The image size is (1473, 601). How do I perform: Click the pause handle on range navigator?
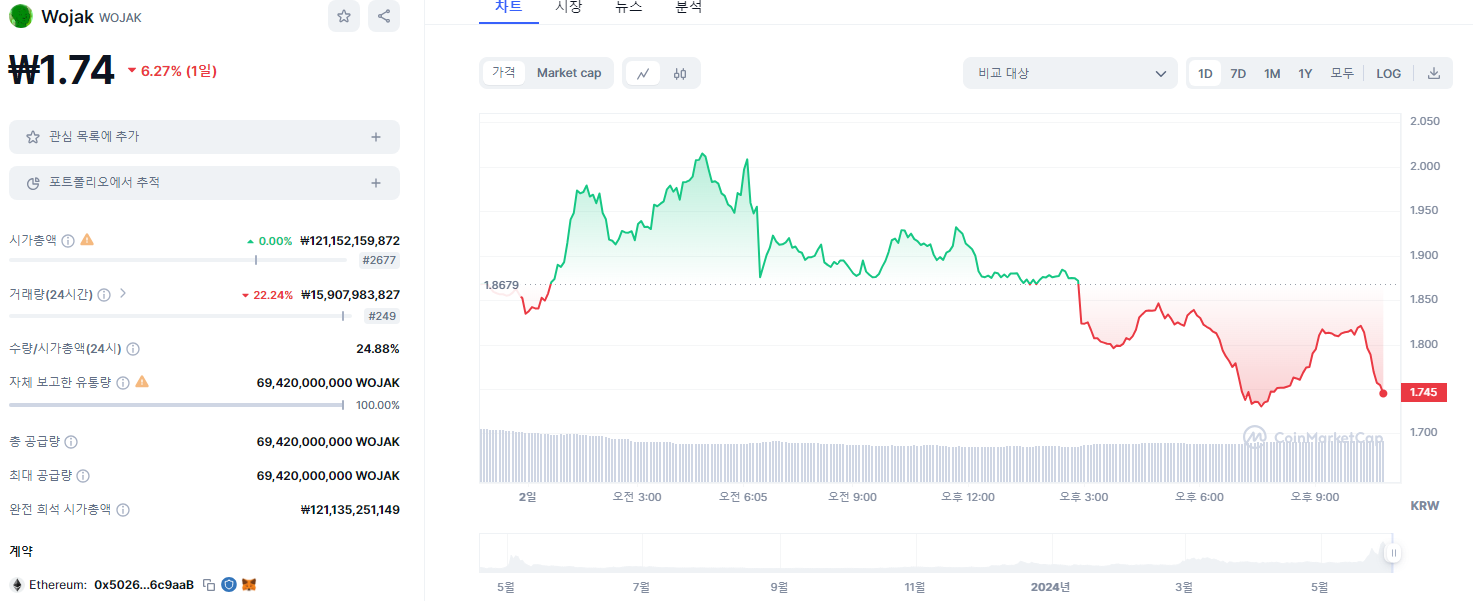coord(1392,552)
